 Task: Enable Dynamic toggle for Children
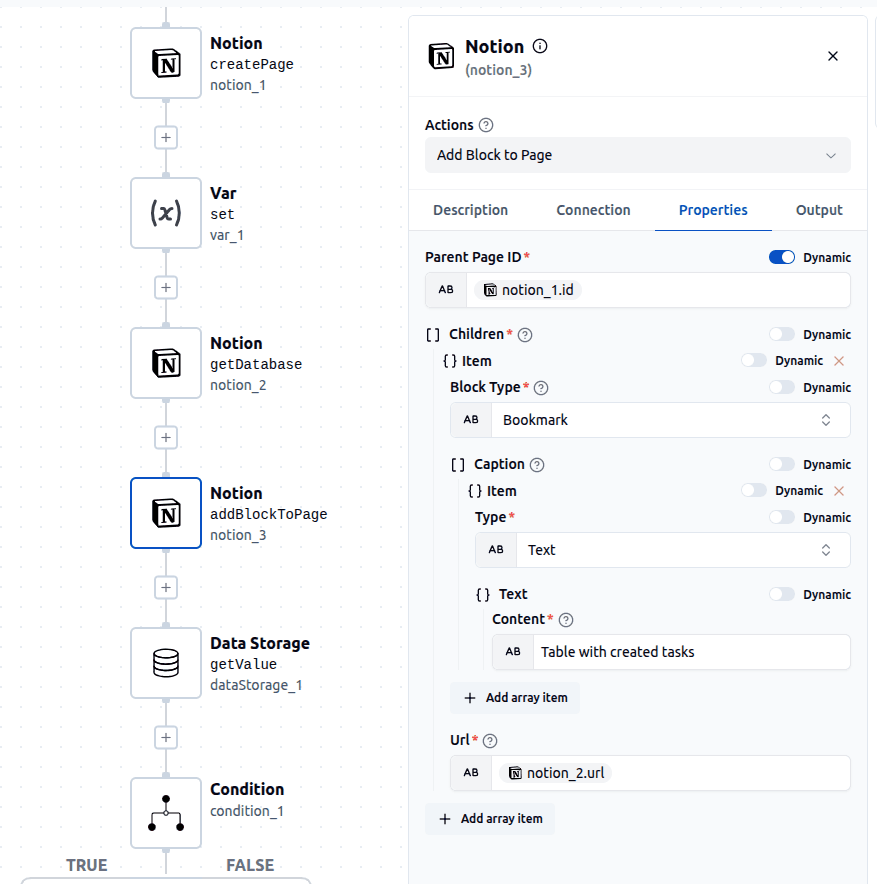[782, 334]
